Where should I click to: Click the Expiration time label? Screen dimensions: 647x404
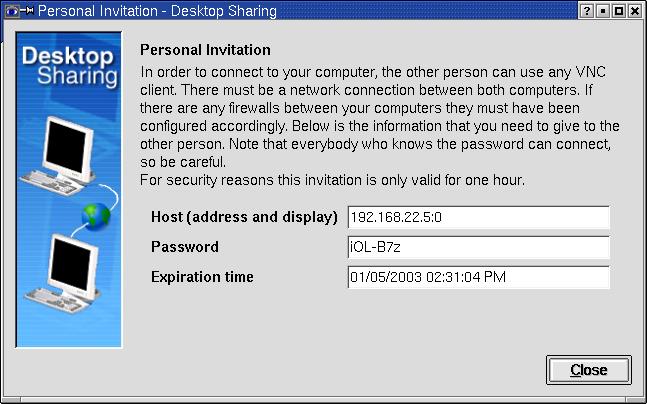202,277
